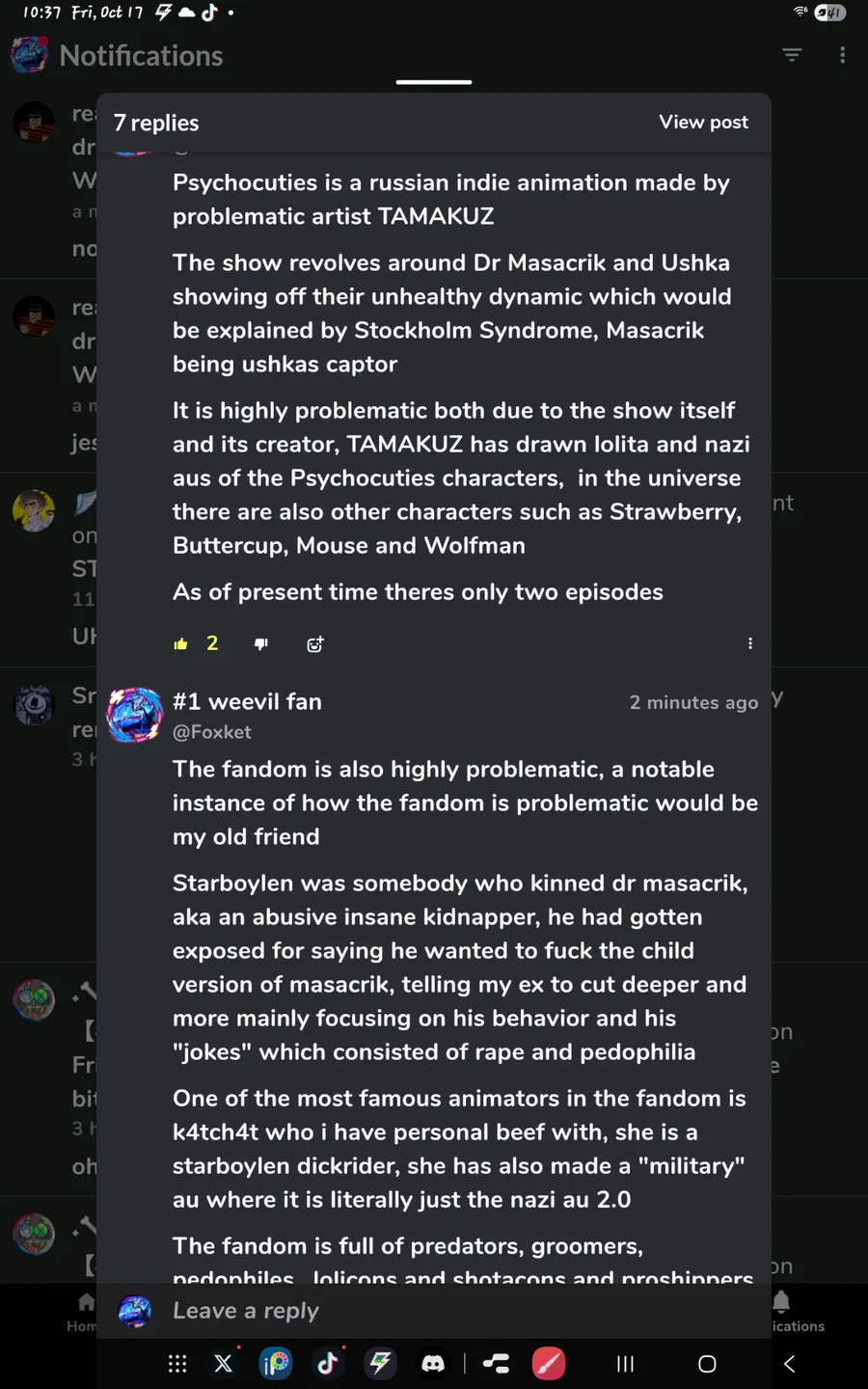Open the red paintbrush app in dock
868x1389 pixels.
point(549,1364)
